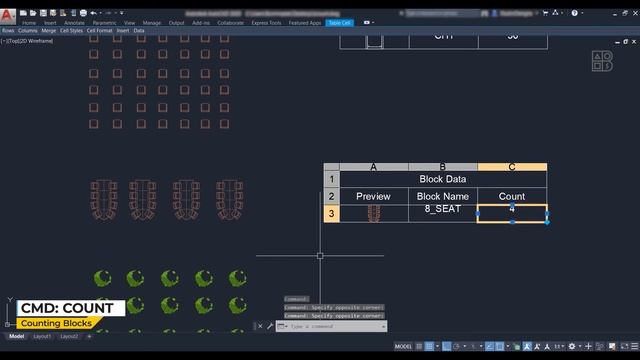
Task: Click the gear workspace switching icon
Action: 572,346
